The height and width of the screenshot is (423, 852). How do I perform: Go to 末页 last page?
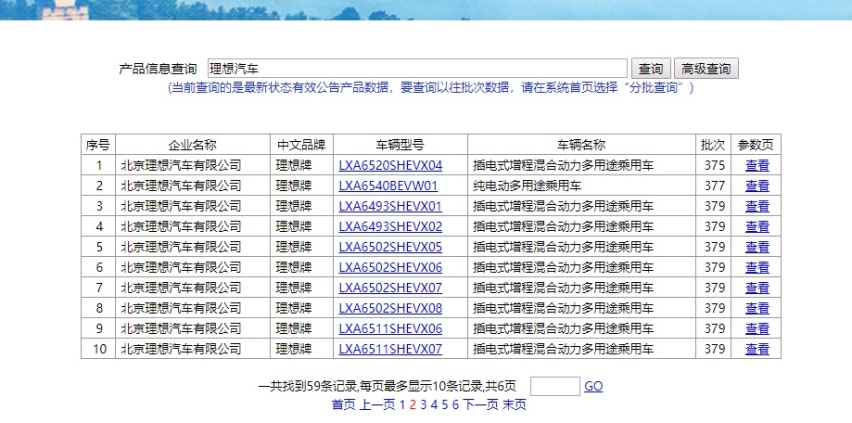coord(514,405)
